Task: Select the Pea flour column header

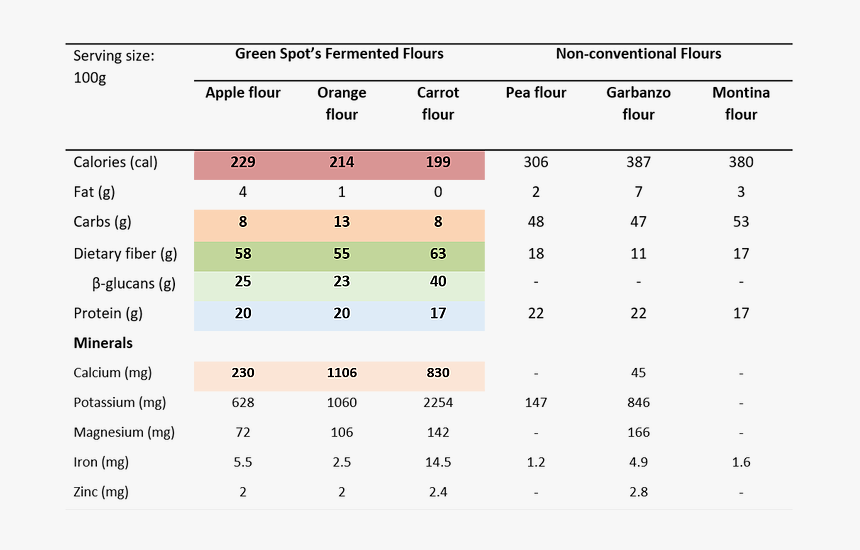Action: tap(536, 93)
